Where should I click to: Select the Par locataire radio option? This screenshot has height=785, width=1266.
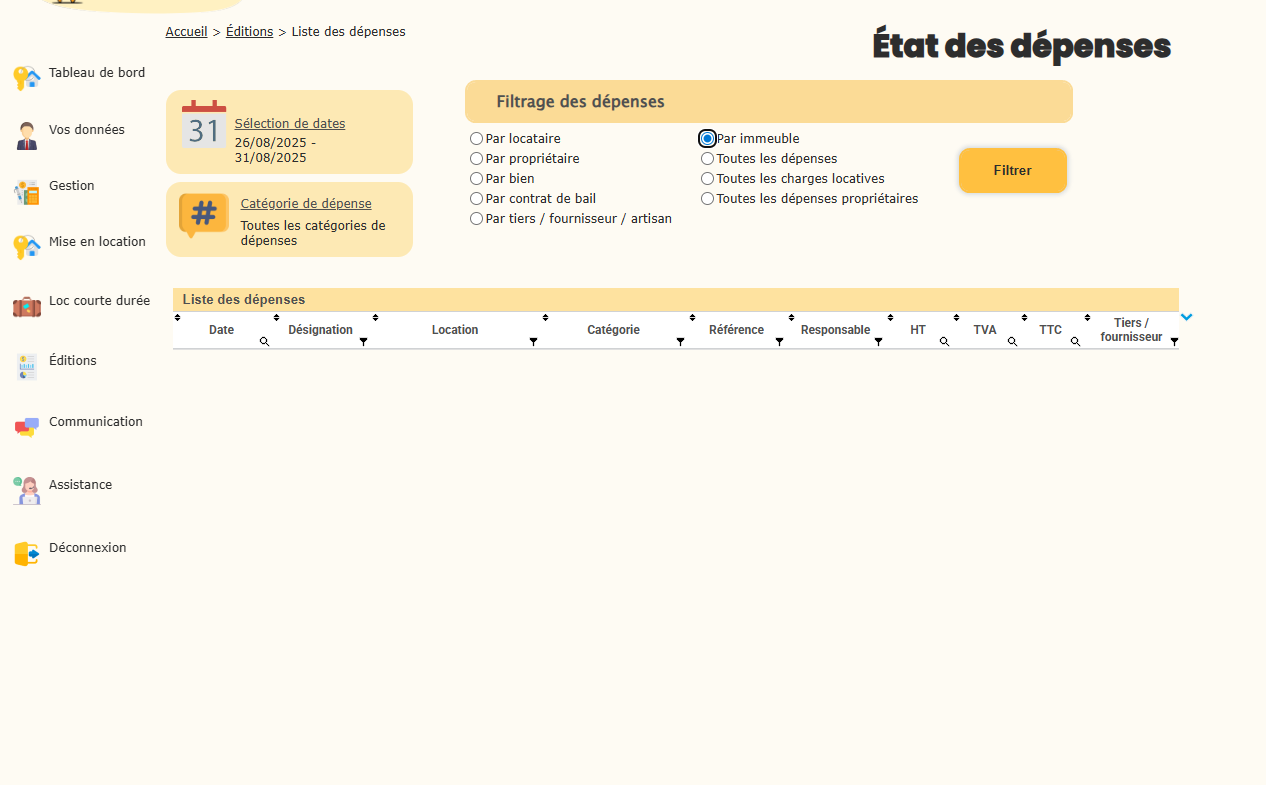pyautogui.click(x=477, y=139)
